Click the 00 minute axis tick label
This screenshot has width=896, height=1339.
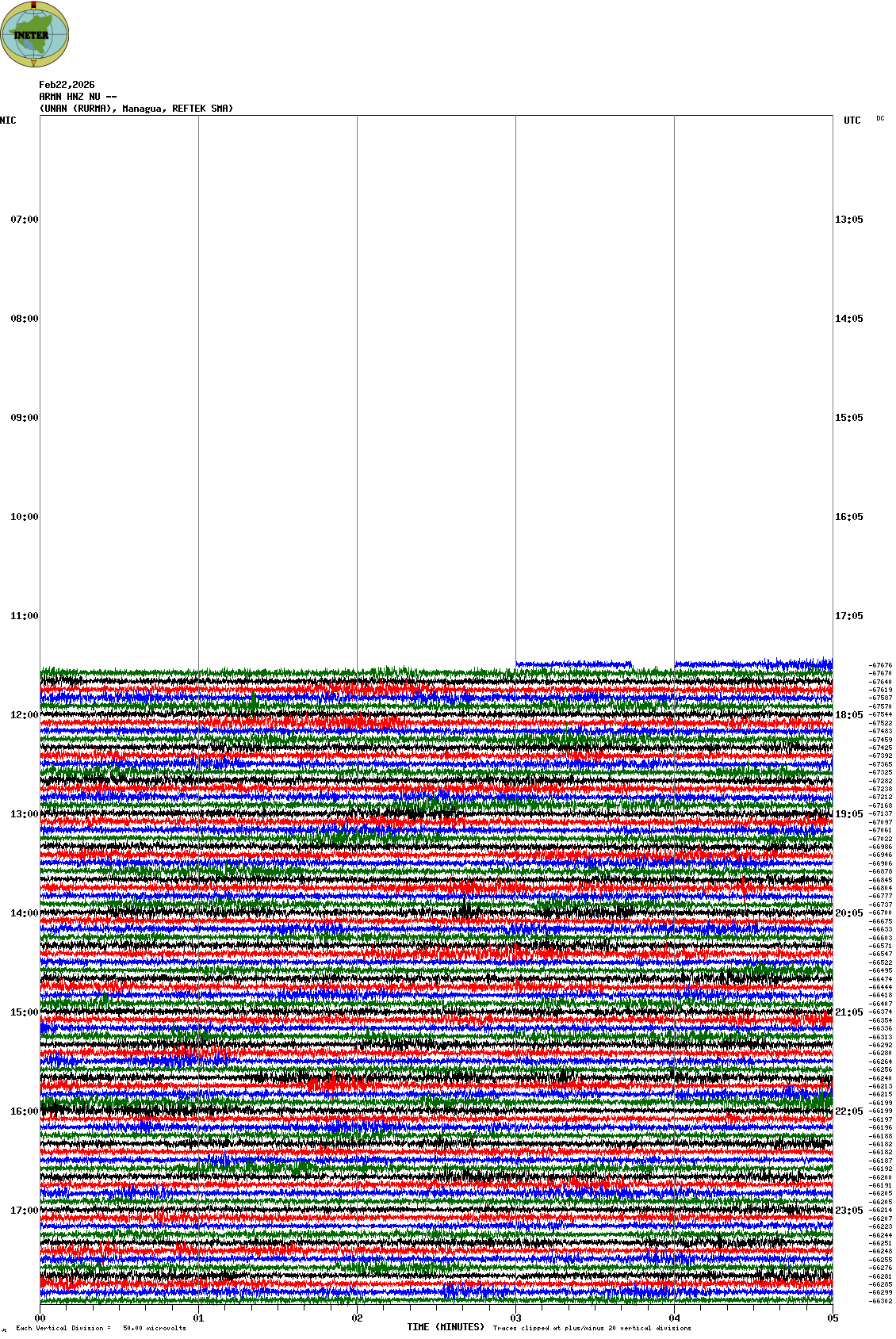[x=40, y=1318]
